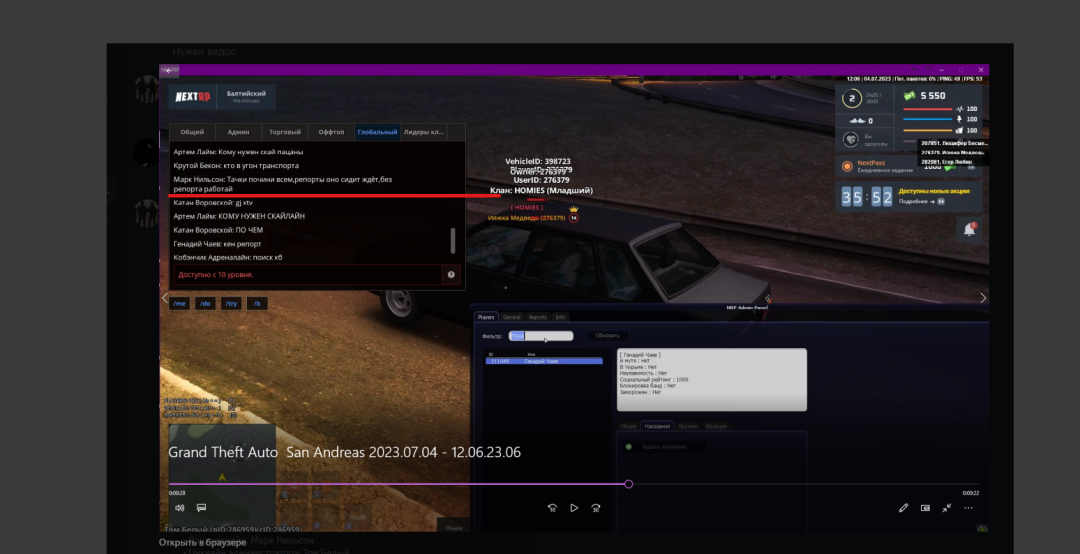Go to next image with right arrow
The height and width of the screenshot is (554, 1080).
point(983,298)
